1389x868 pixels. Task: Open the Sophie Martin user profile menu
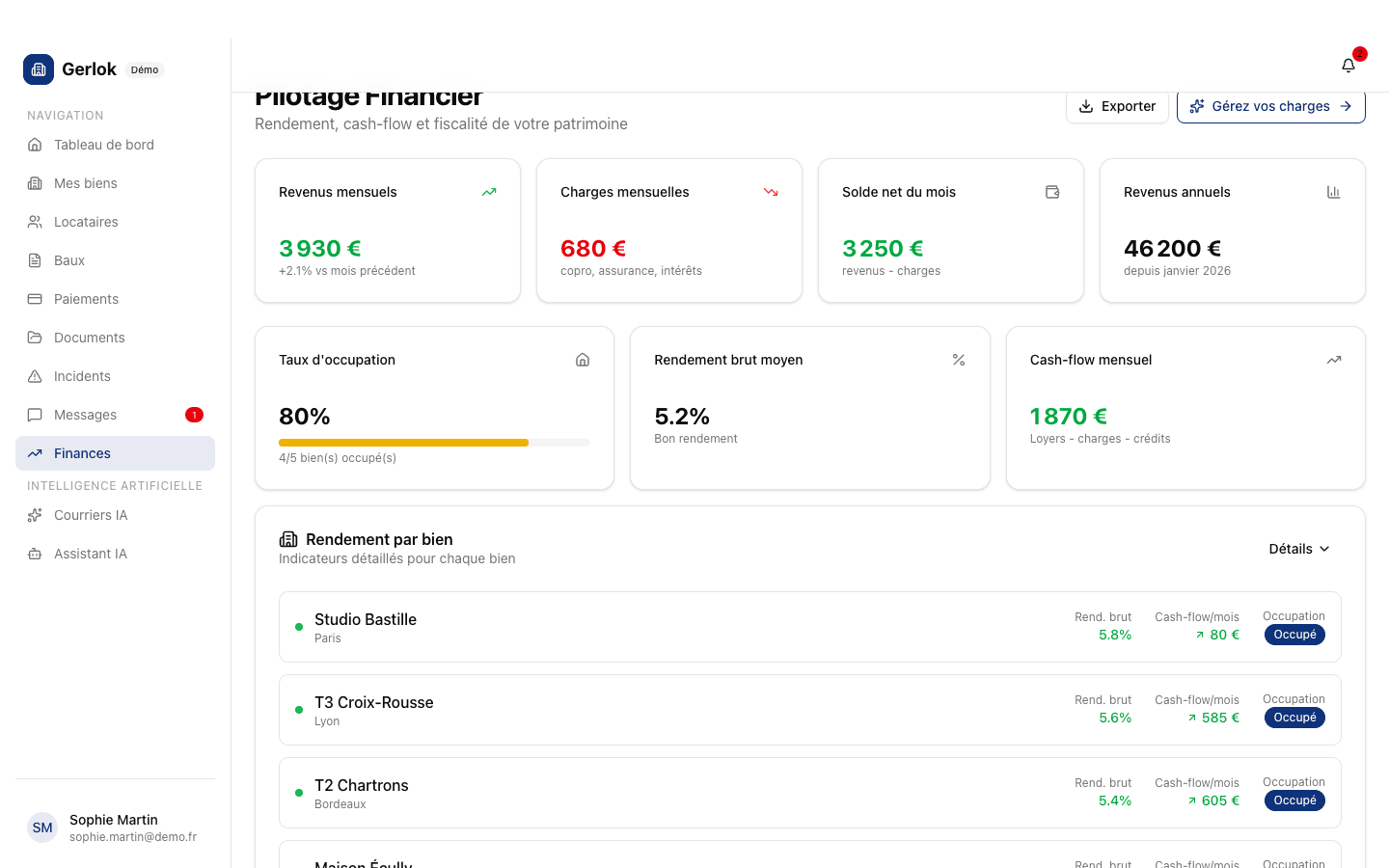(115, 827)
